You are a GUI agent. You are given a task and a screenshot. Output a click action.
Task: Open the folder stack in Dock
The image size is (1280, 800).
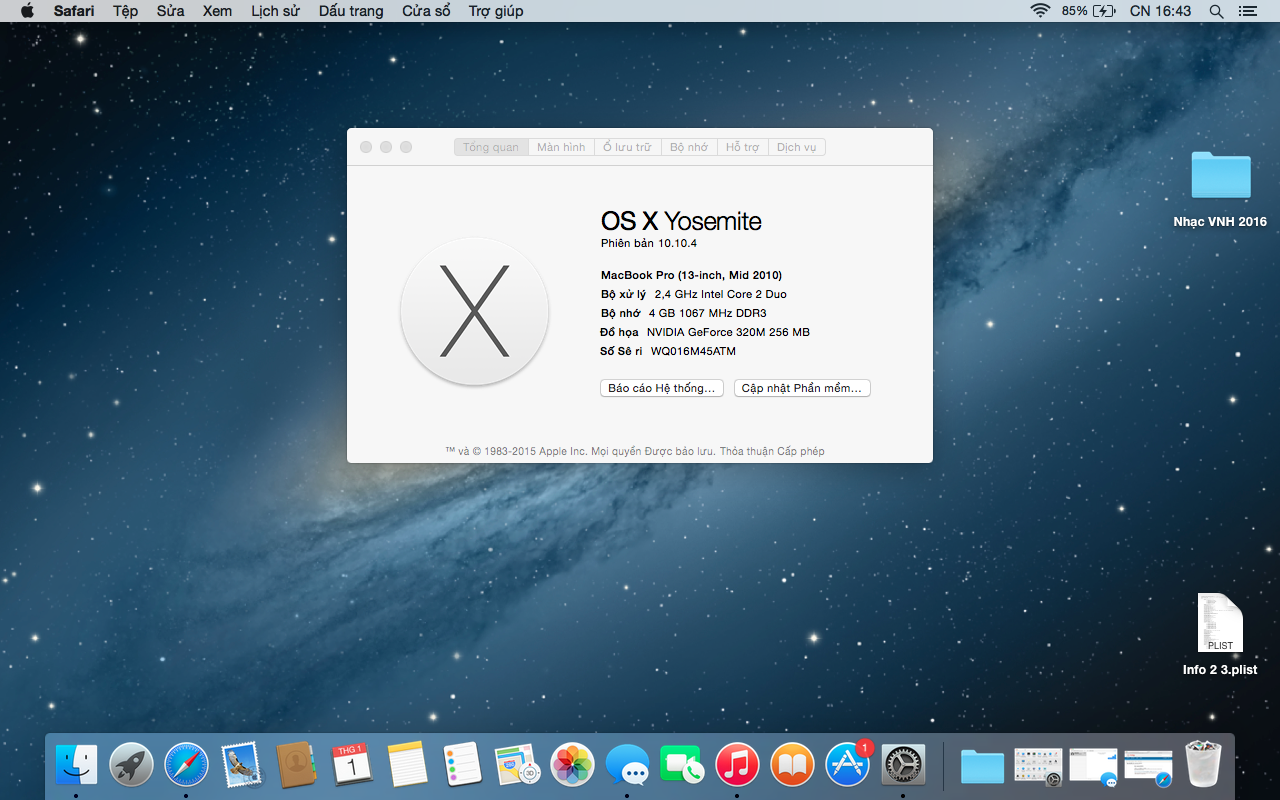click(982, 766)
